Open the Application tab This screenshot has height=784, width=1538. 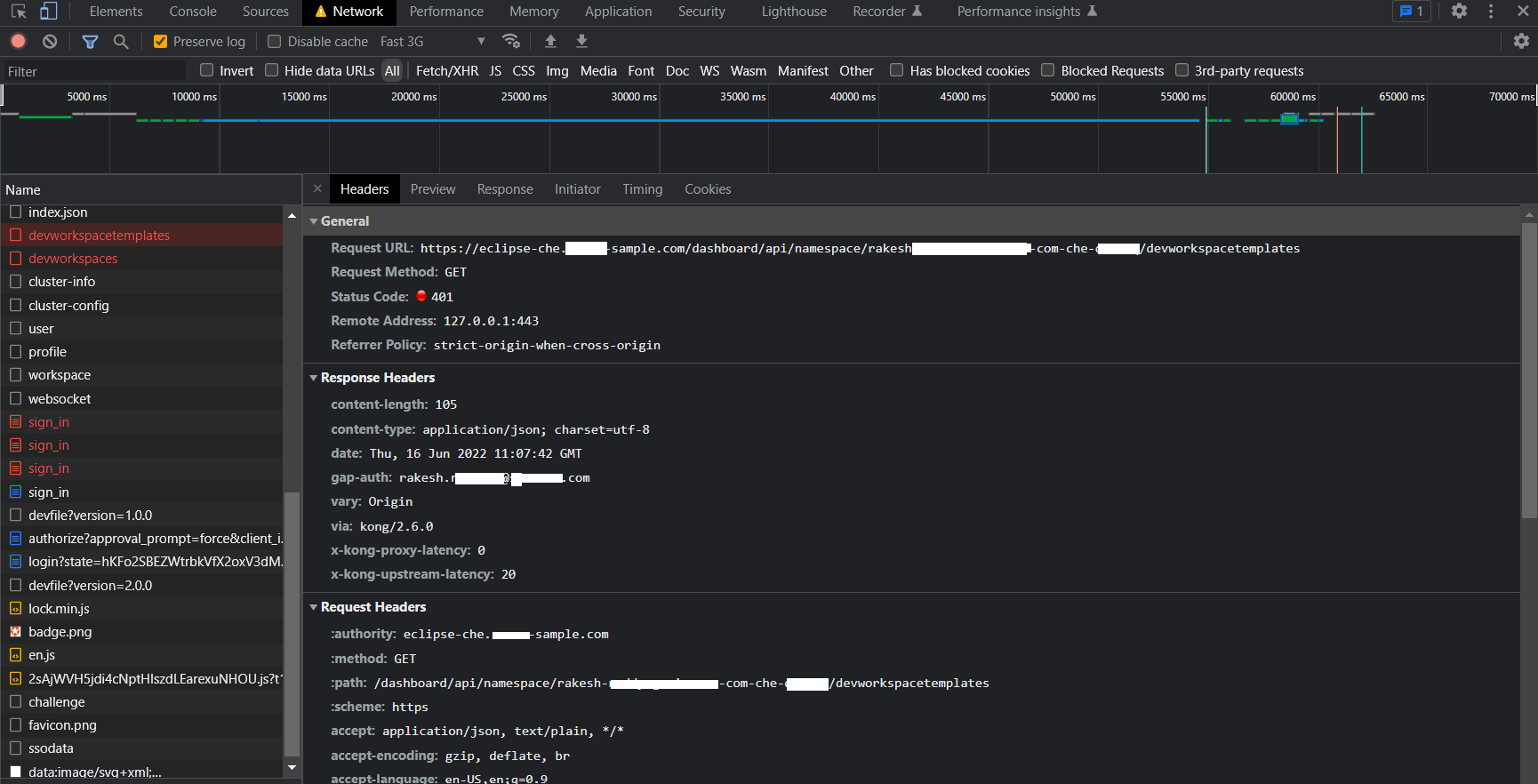(x=619, y=12)
